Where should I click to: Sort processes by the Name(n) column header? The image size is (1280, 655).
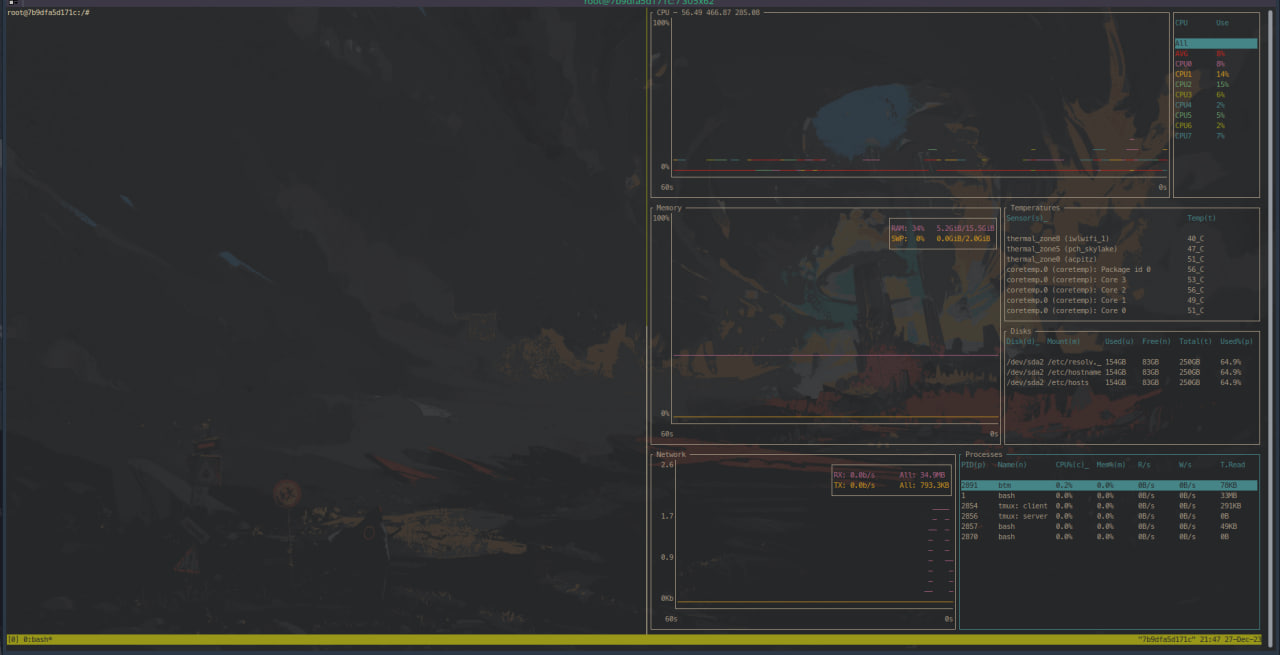pos(1013,465)
